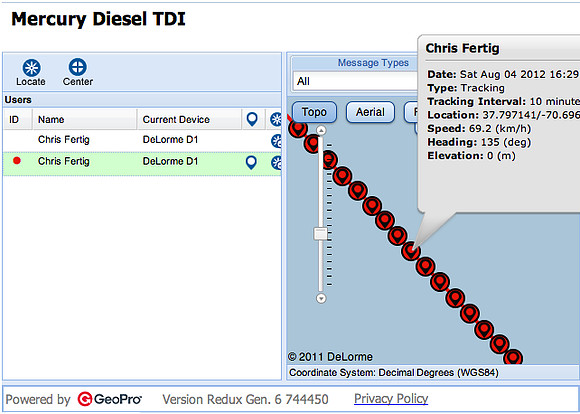
Task: Click the Coordinate System: Decimal Degrees (WGS84) text
Action: click(x=394, y=372)
